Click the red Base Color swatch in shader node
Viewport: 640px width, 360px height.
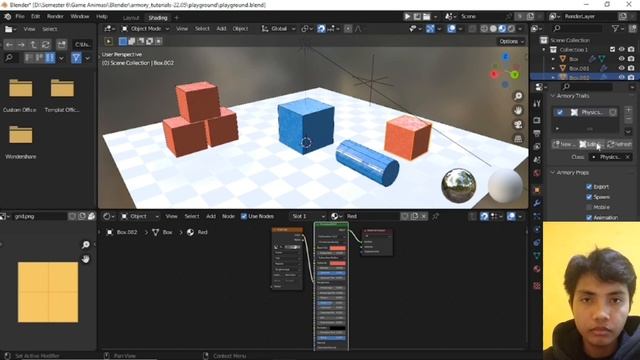point(338,248)
